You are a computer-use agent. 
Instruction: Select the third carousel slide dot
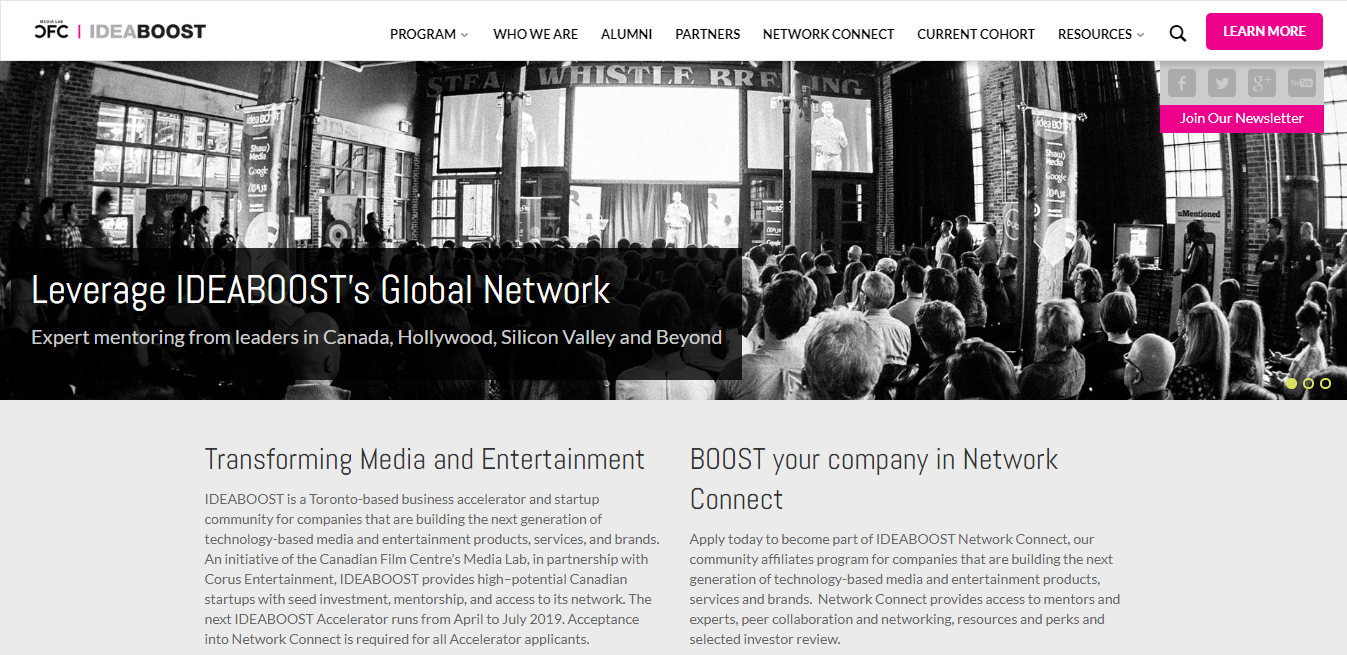(x=1325, y=383)
